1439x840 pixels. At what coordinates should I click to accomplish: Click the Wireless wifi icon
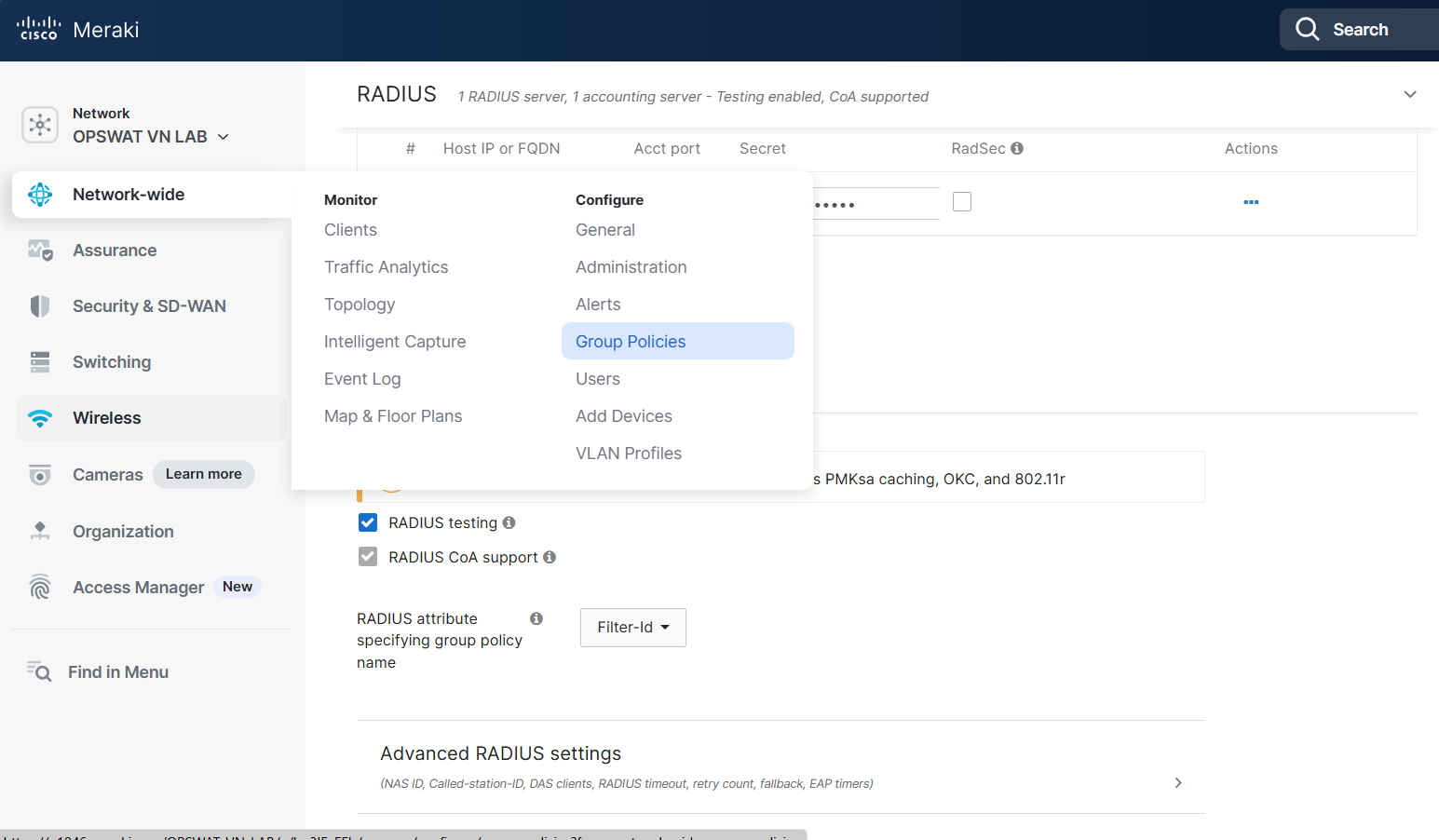tap(40, 418)
